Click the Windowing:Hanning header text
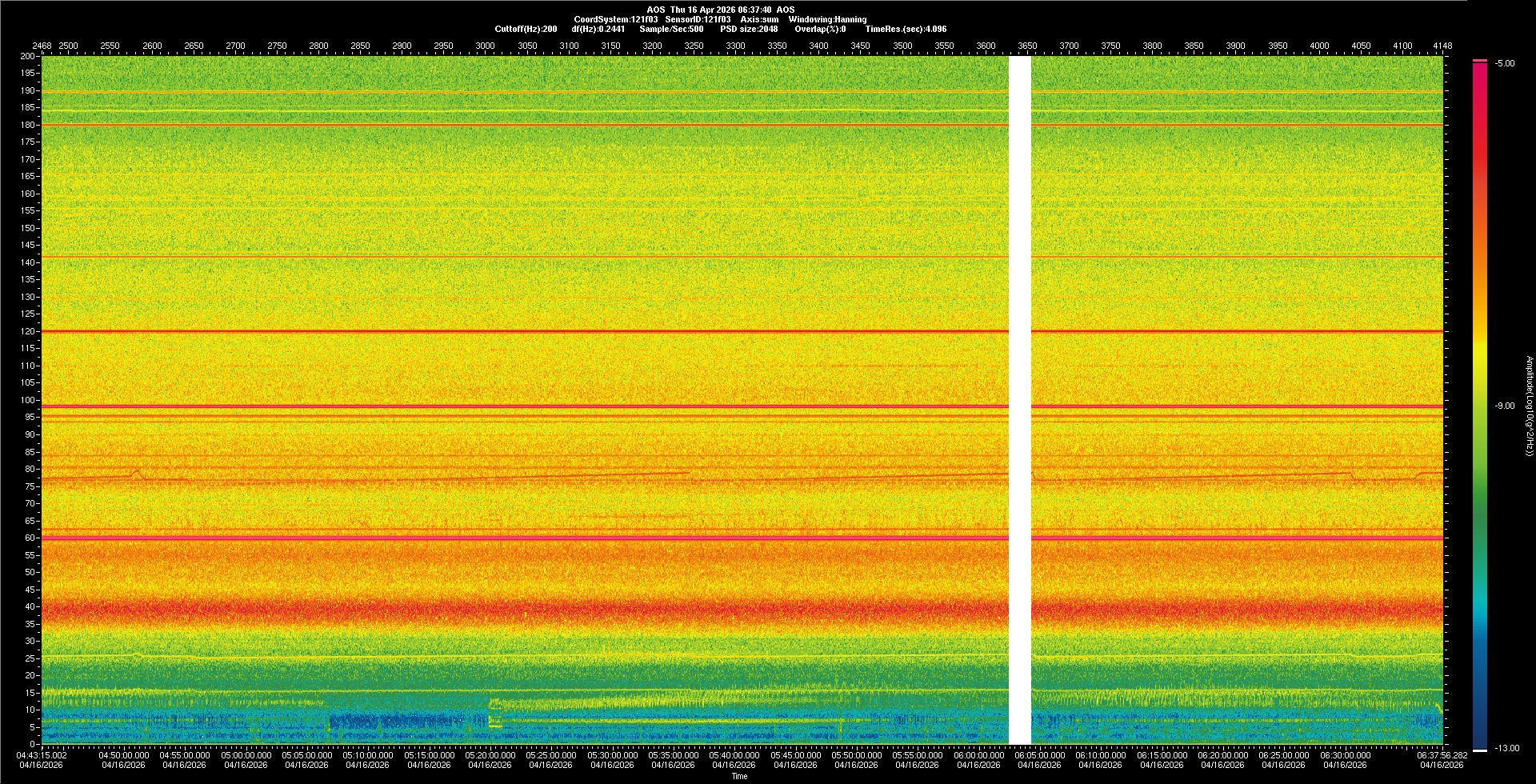The width and height of the screenshot is (1536, 784). coord(827,19)
